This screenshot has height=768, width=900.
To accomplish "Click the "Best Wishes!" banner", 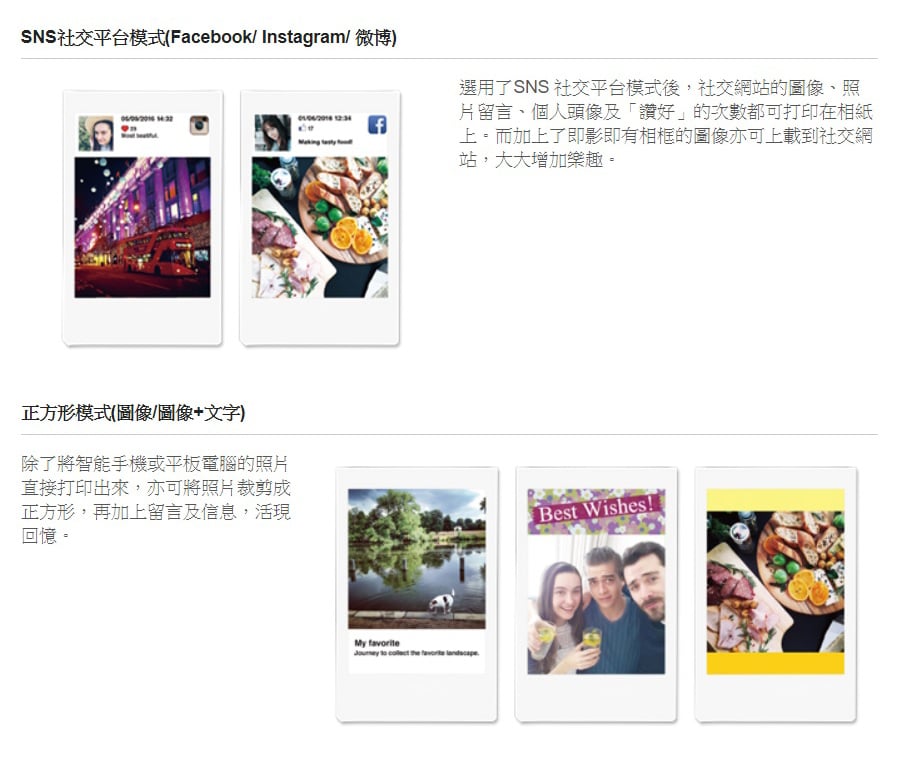I will [x=596, y=512].
